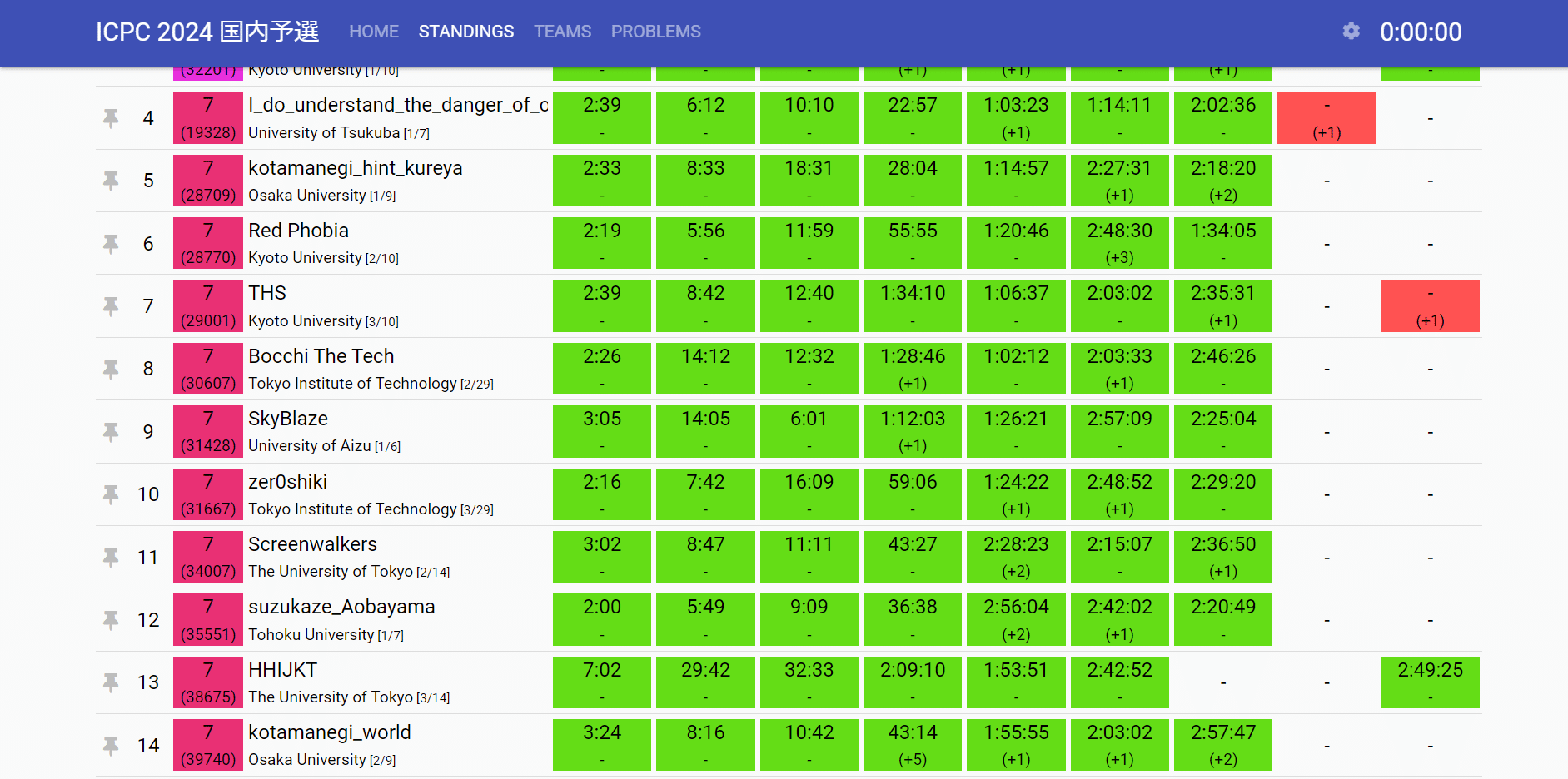Go to the HOME tab
The image size is (1568, 779).
coord(374,32)
